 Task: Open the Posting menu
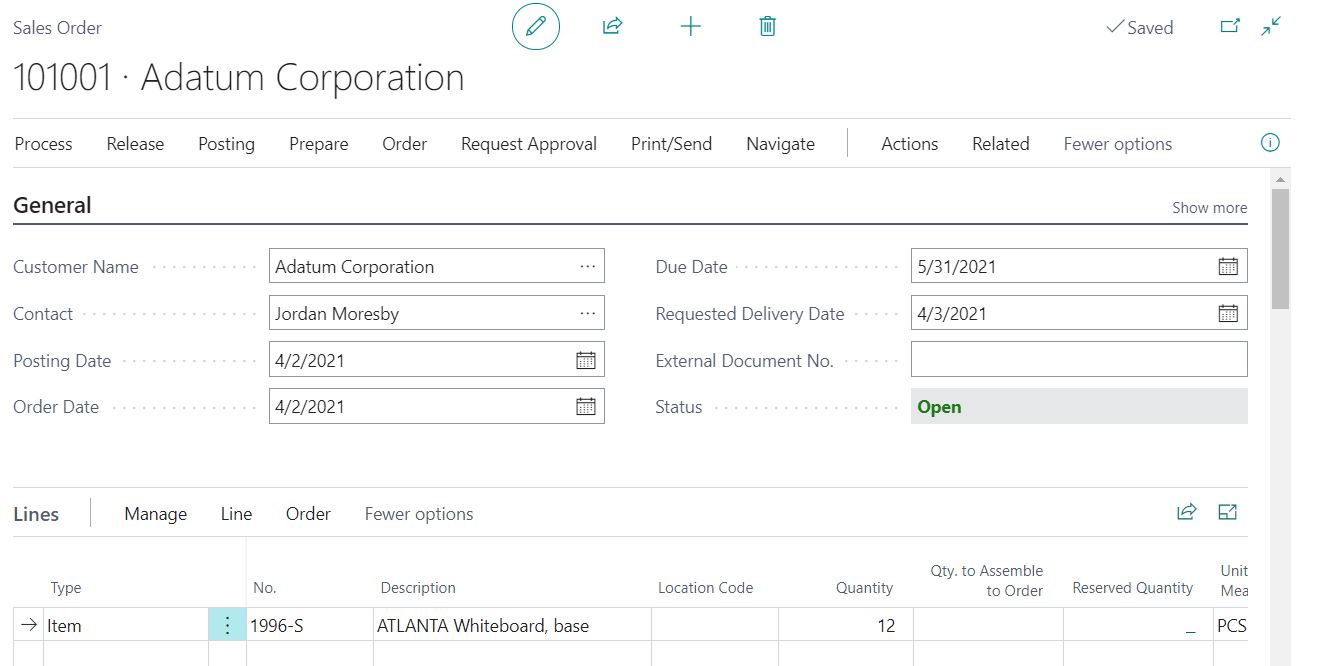(x=226, y=144)
